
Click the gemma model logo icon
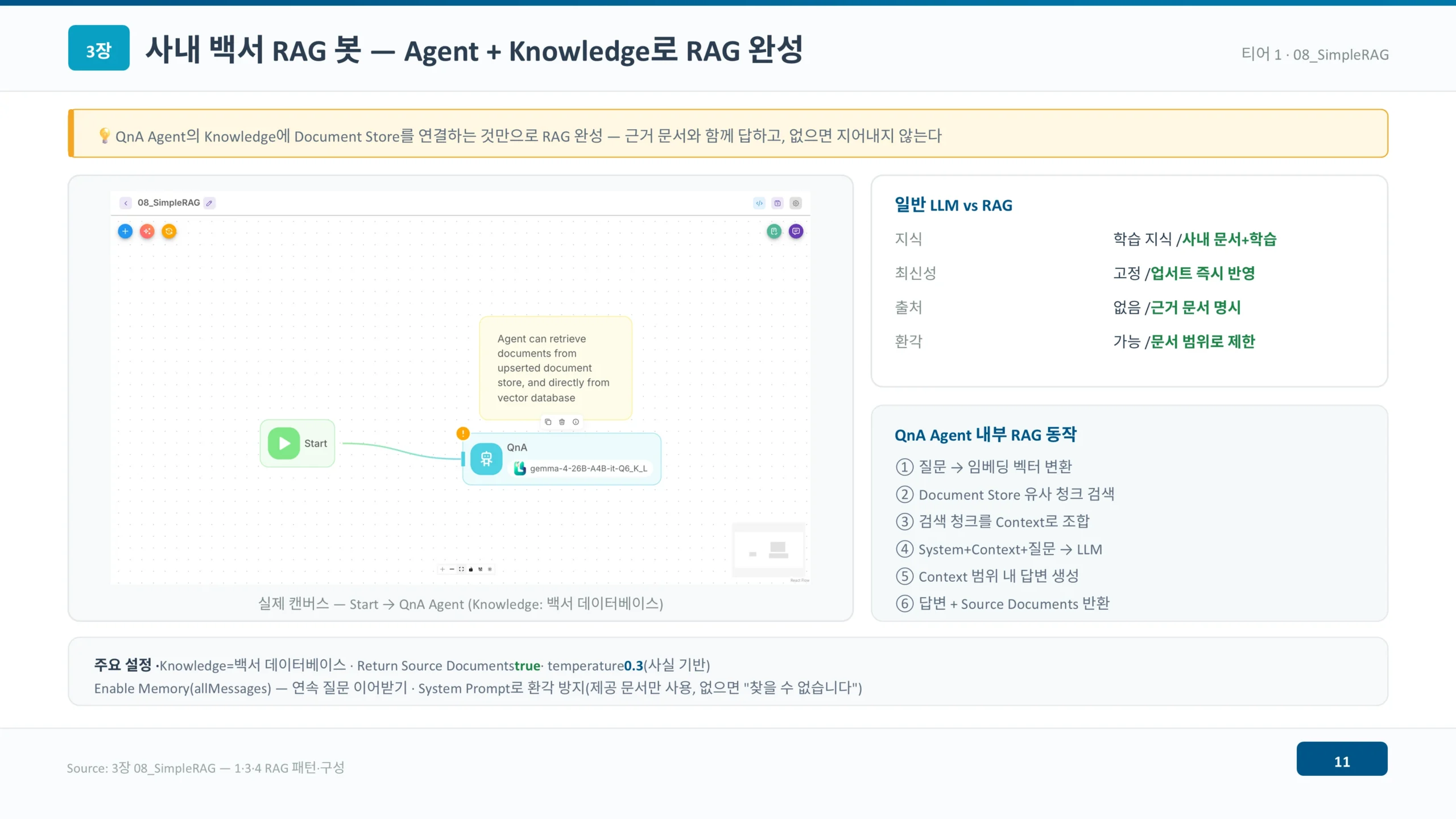[x=520, y=468]
